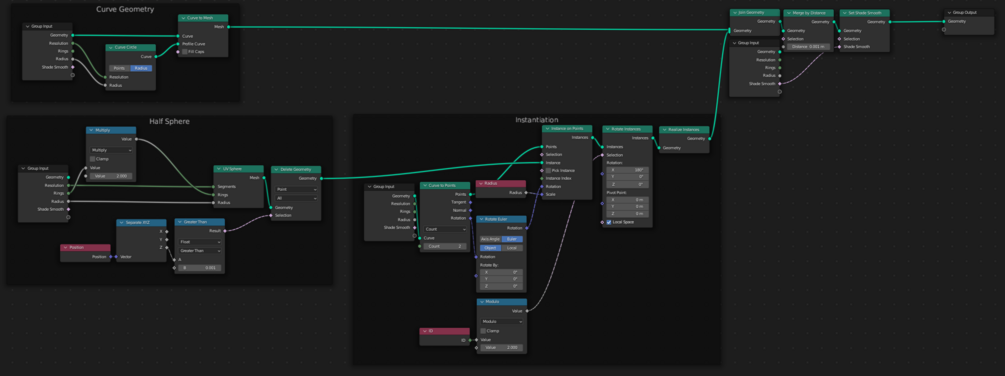Enable Pick Instance checkbox
The height and width of the screenshot is (376, 1005).
[548, 170]
